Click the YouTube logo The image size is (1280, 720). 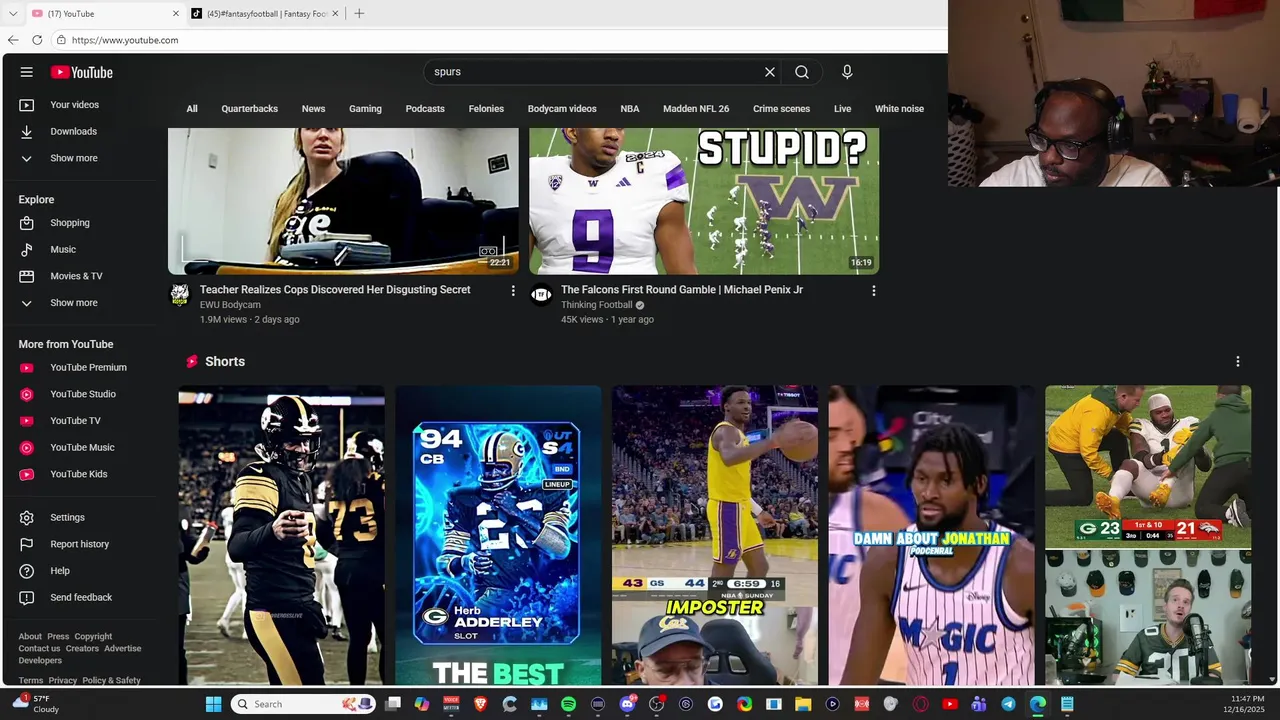point(82,72)
